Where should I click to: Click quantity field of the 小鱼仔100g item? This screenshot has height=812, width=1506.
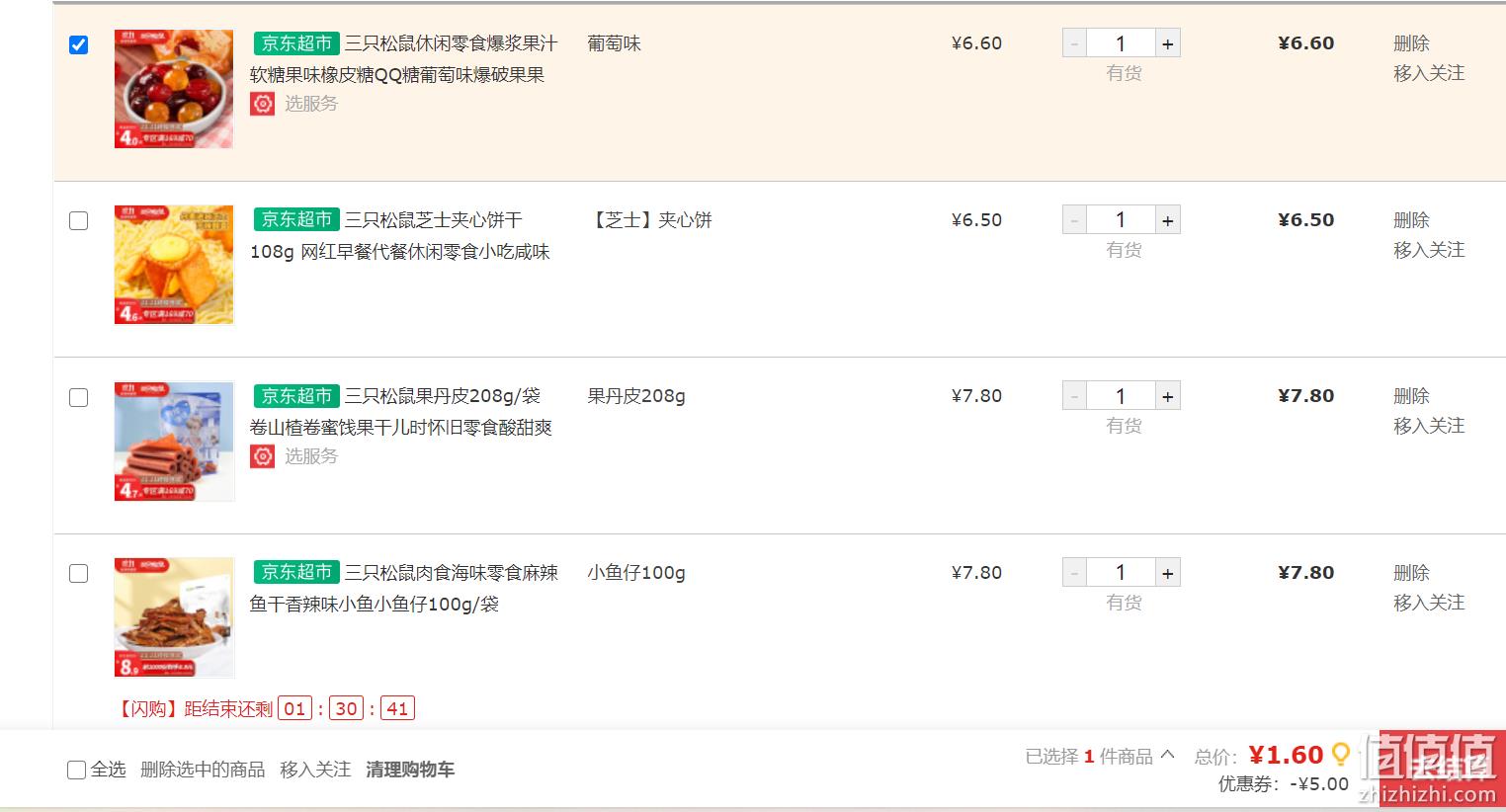pos(1121,573)
